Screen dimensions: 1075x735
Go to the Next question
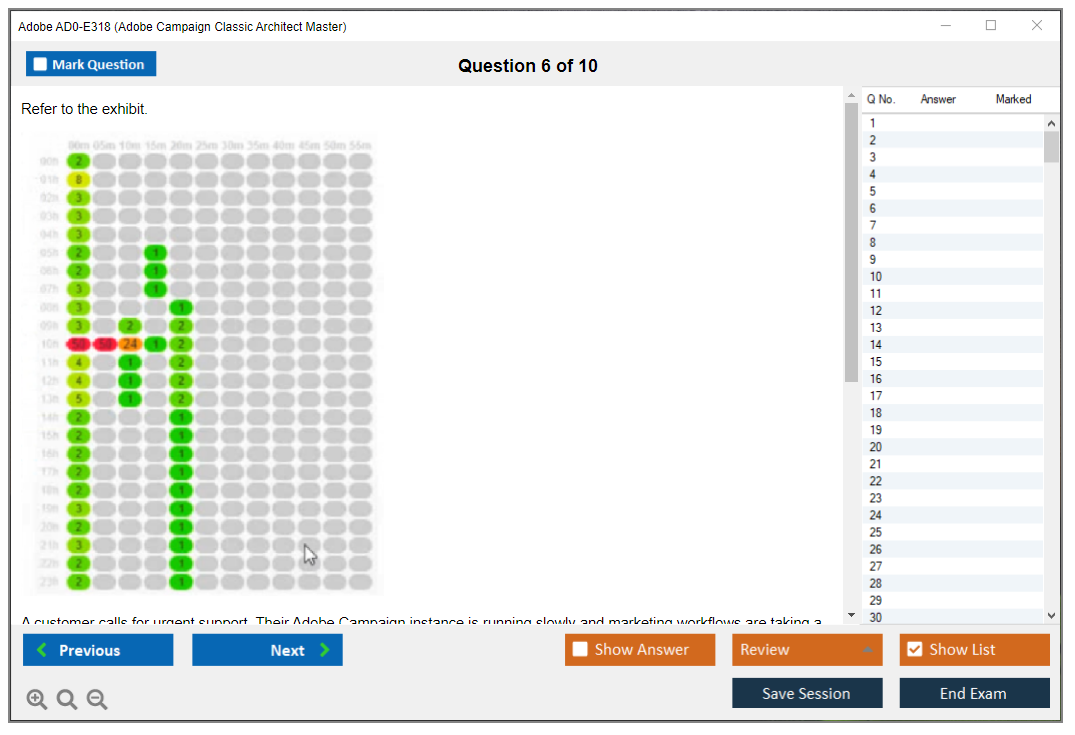coord(267,650)
